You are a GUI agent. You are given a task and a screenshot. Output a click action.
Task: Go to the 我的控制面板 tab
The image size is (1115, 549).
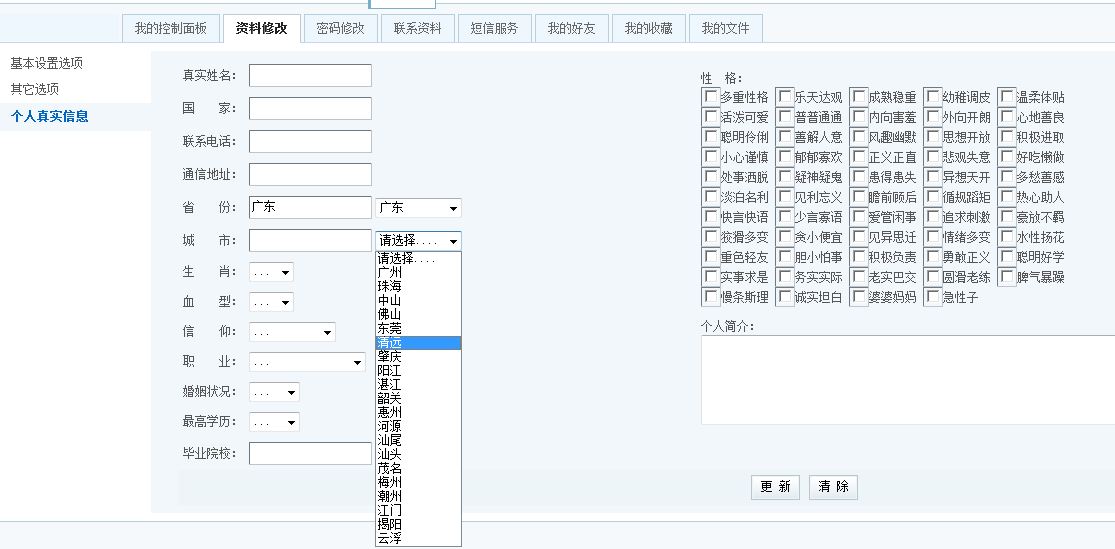171,28
